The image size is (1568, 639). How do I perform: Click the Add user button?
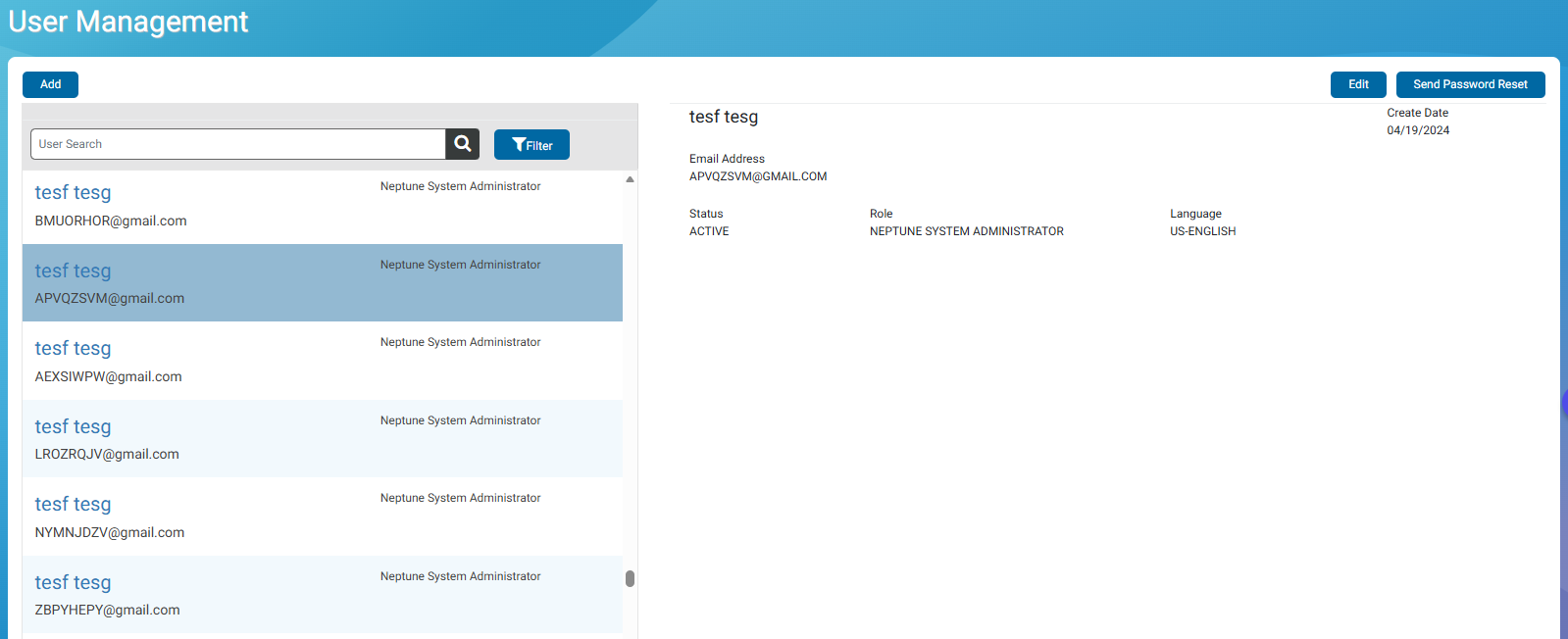coord(50,84)
